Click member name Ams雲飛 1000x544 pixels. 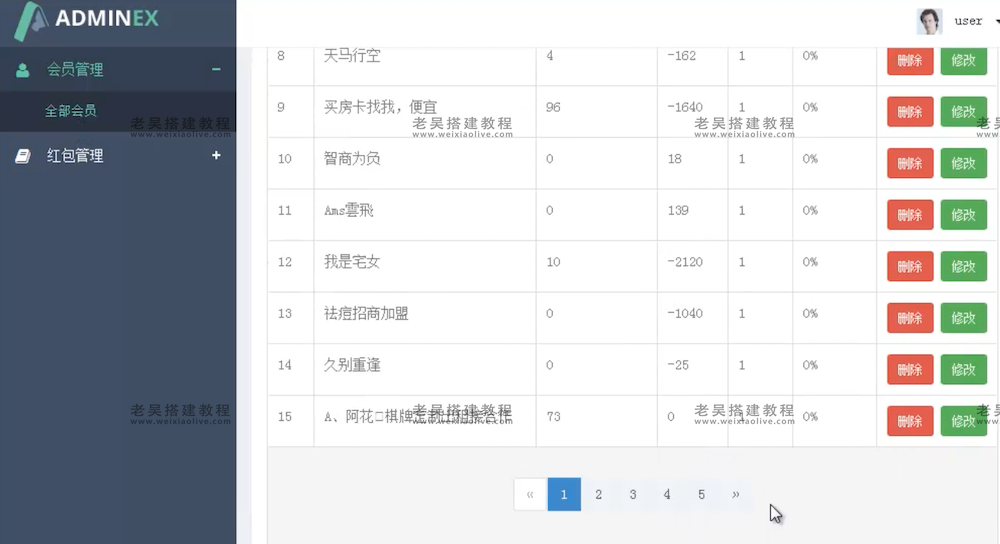tap(349, 210)
